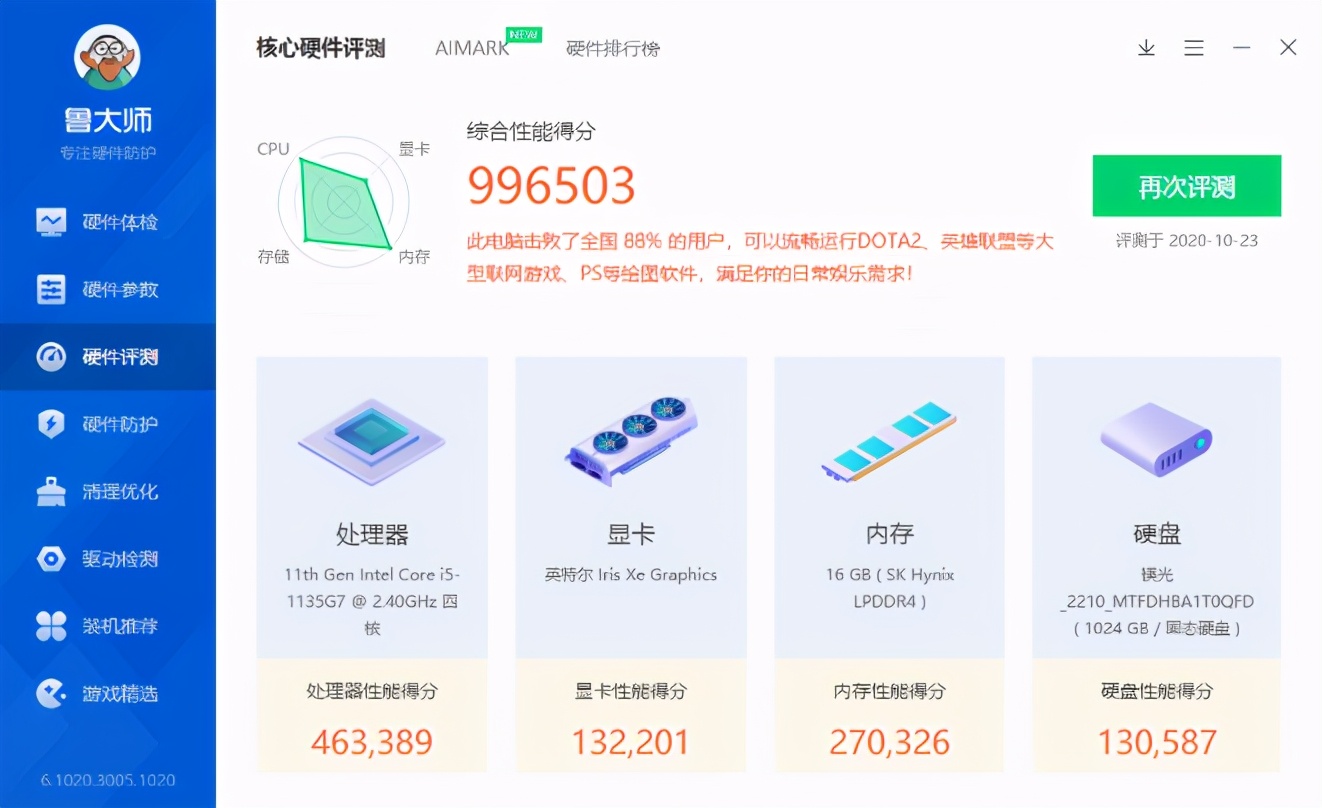Click the 显卡 graphics card thumbnail
The width and height of the screenshot is (1322, 808).
point(630,440)
